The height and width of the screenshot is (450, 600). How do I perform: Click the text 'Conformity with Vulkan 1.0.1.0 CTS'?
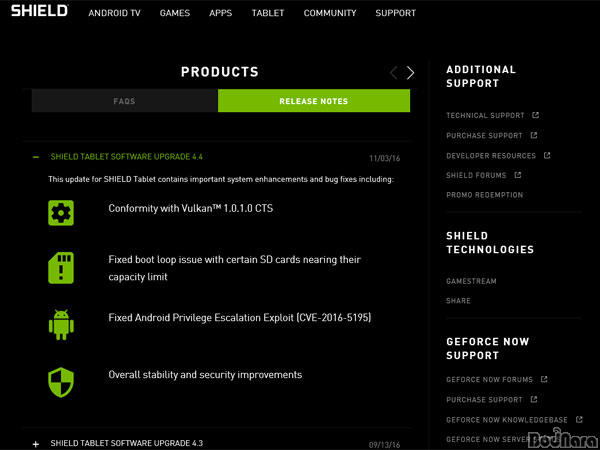191,209
